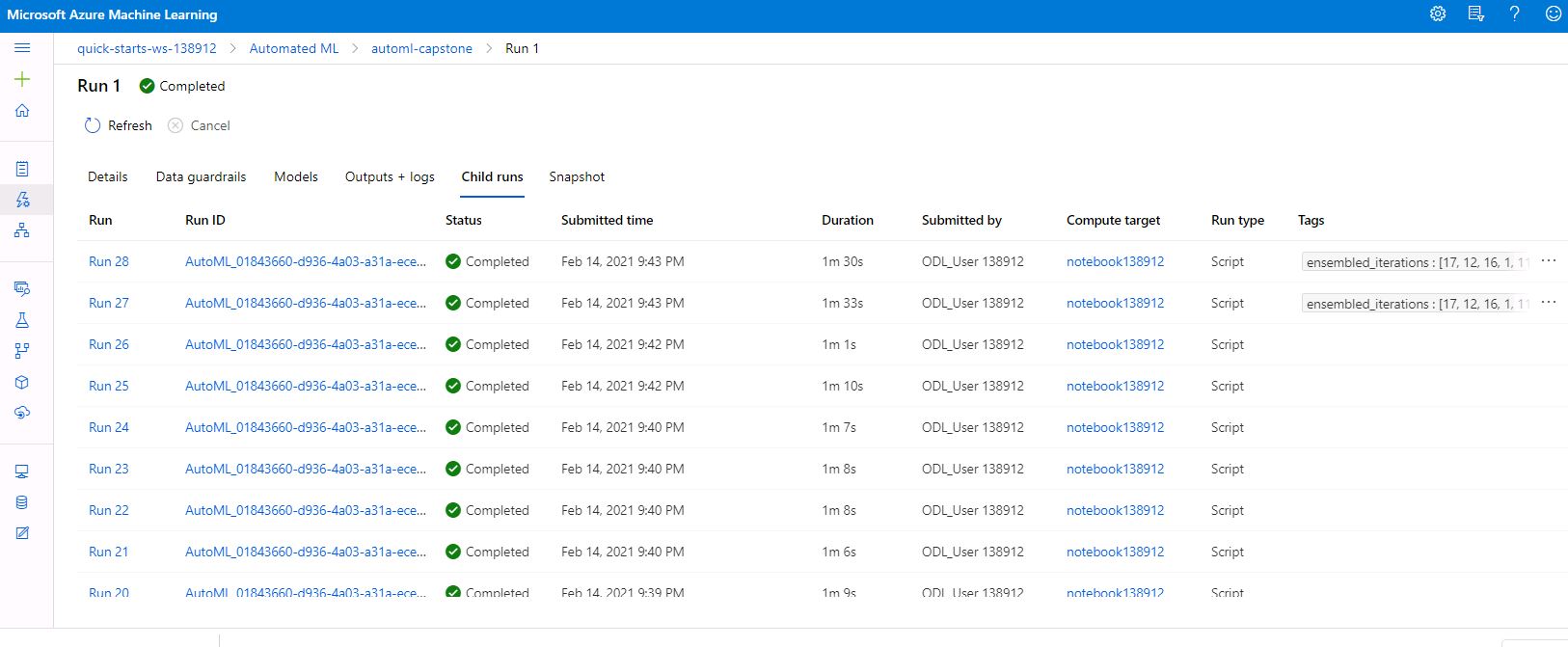Open Datastores cylinder icon in sidebar
1568x647 pixels.
(x=22, y=502)
